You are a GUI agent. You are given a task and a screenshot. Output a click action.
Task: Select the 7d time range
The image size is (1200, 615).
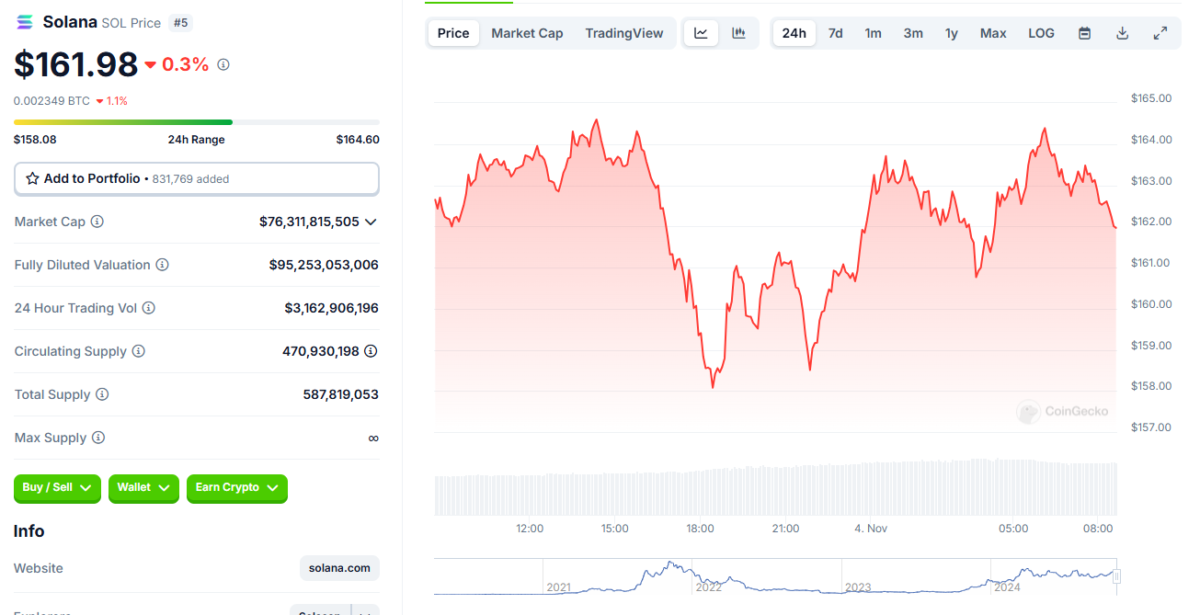835,33
